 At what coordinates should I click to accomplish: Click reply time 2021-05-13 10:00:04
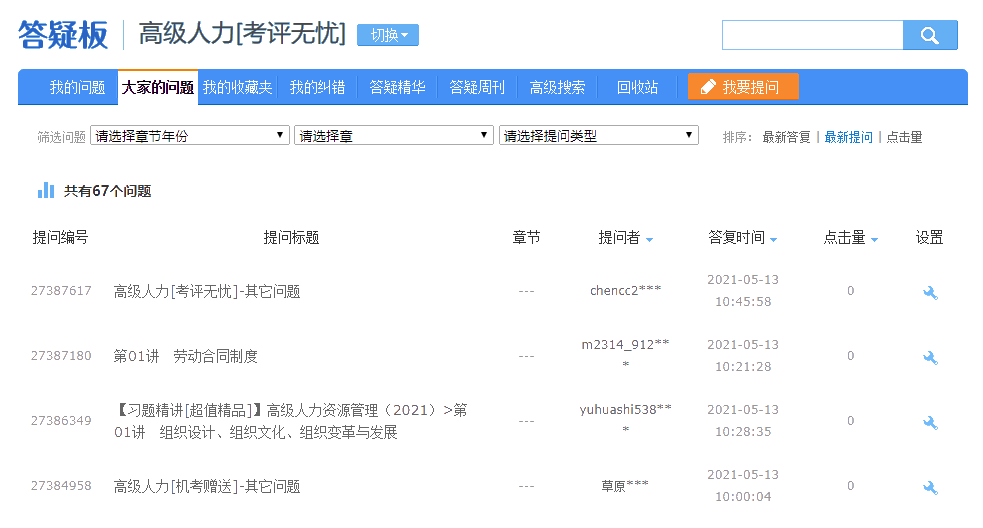(743, 485)
